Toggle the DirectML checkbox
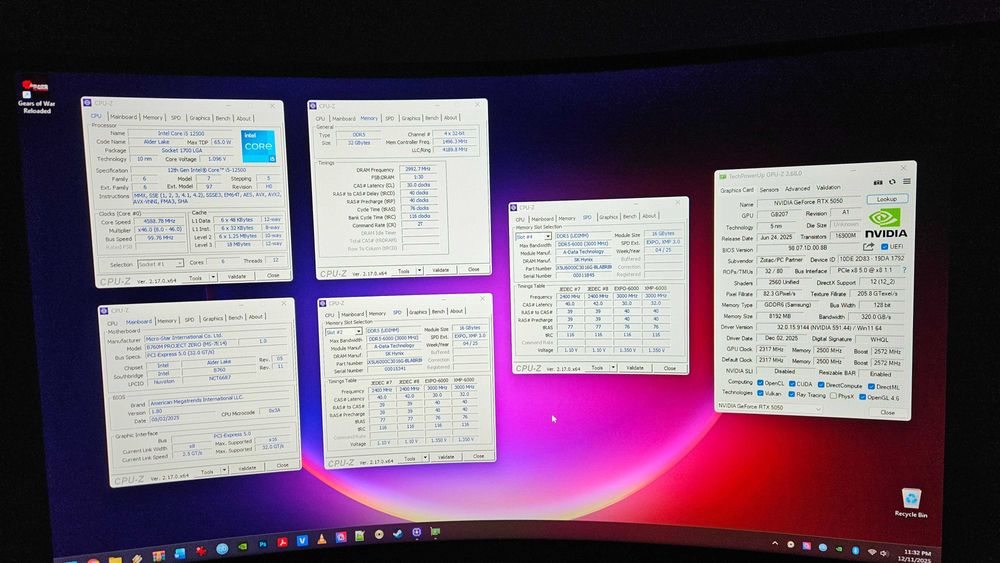Screen dimensions: 1000x563 click(871, 386)
